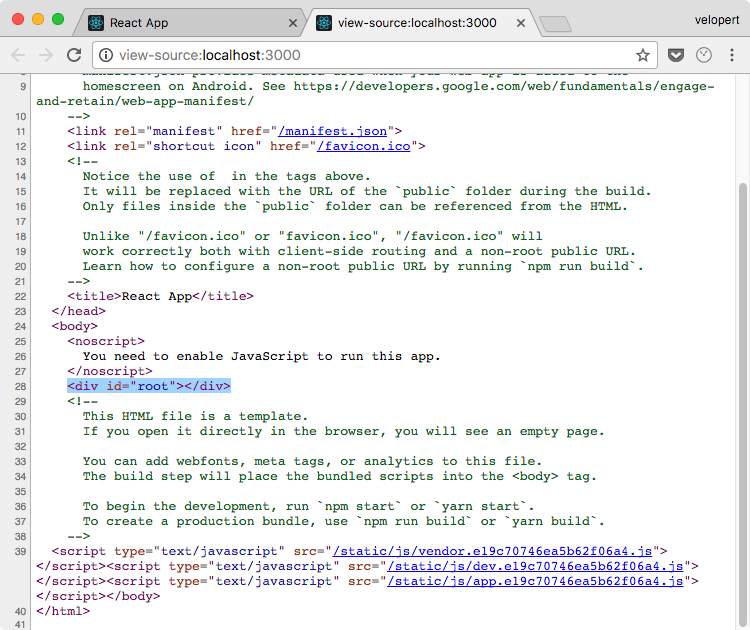Click the closing </html> tag
The height and width of the screenshot is (630, 750).
[63, 611]
